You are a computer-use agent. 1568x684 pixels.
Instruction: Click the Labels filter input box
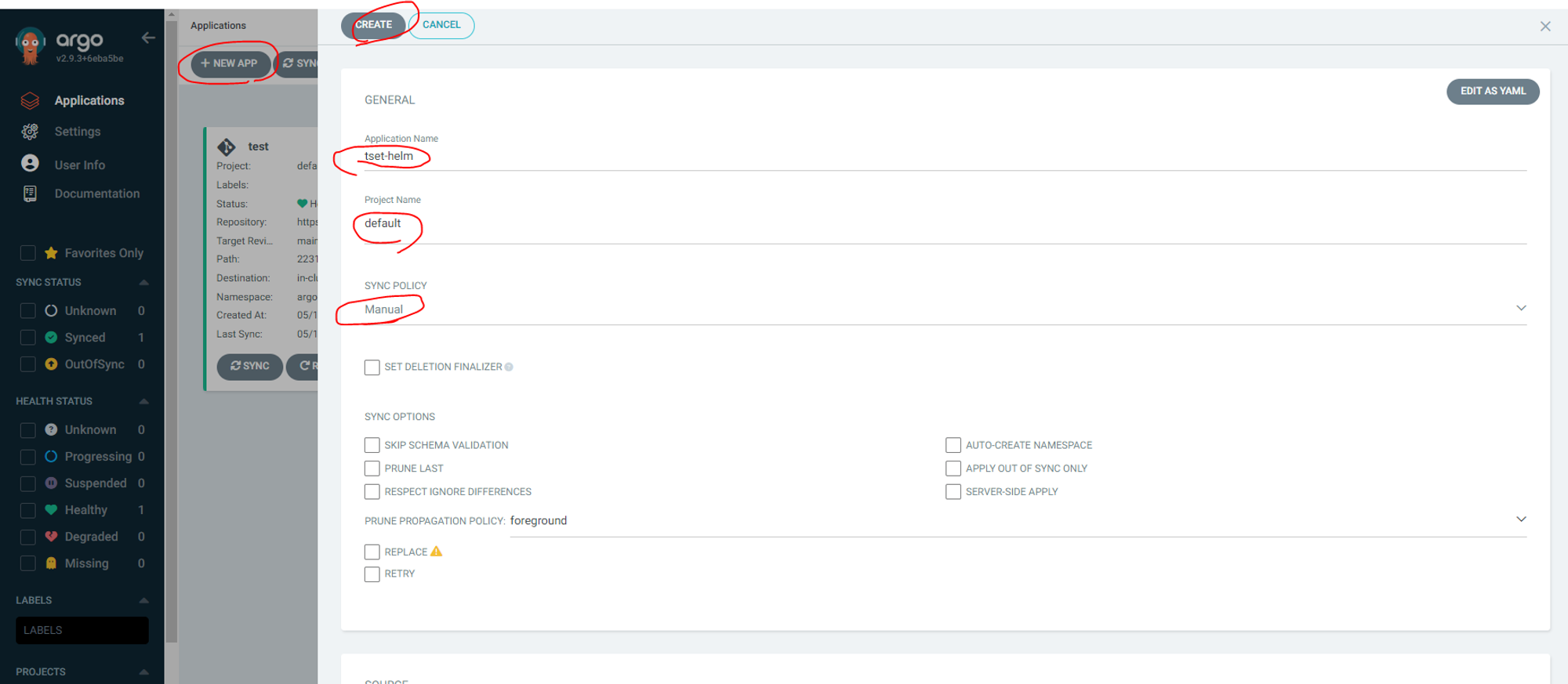click(82, 630)
